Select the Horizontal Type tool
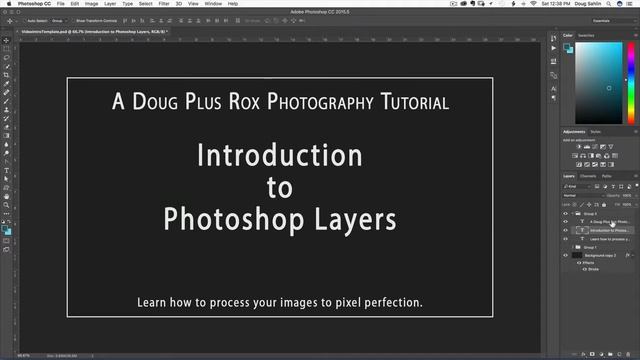 point(6,171)
